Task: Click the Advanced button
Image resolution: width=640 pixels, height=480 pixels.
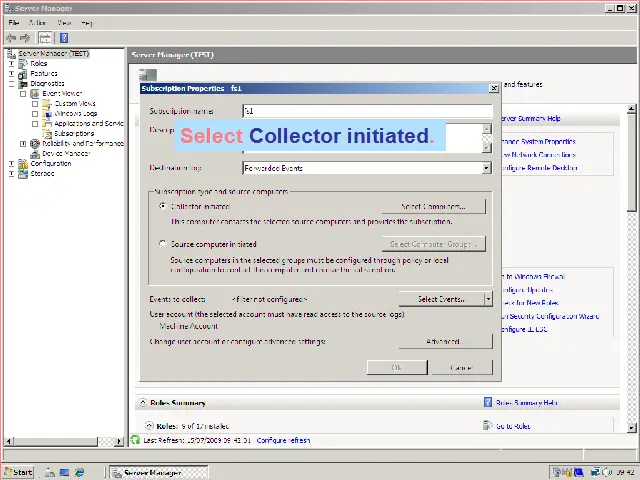Action: [445, 341]
